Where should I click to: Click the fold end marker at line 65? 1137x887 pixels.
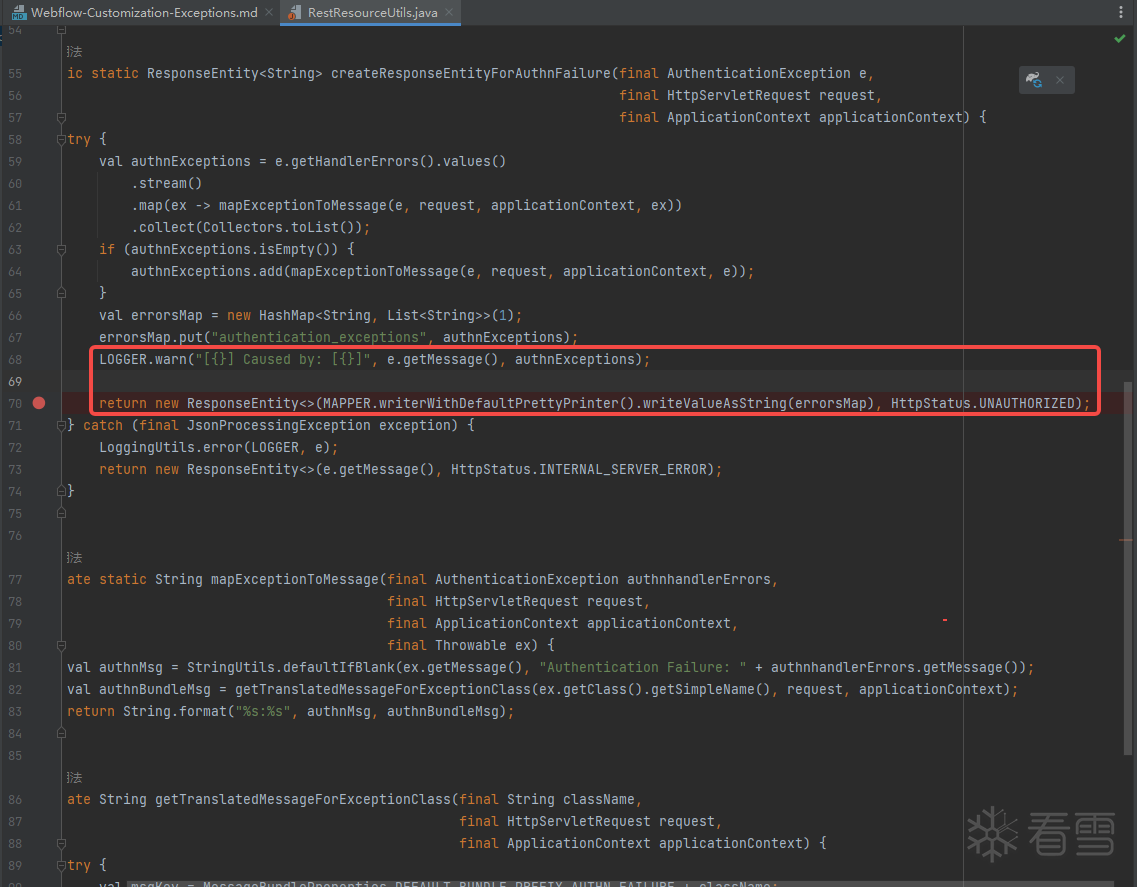[62, 293]
